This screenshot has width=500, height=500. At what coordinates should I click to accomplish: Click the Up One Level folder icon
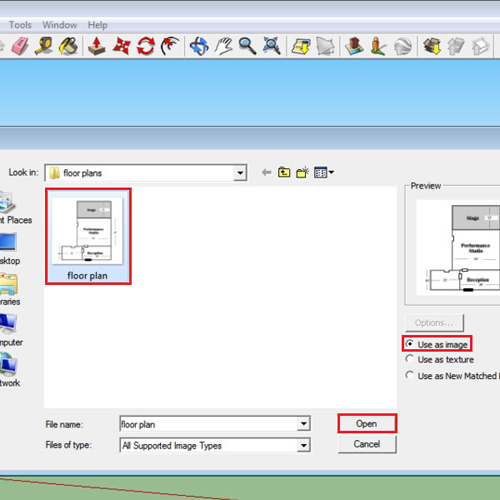tap(284, 172)
